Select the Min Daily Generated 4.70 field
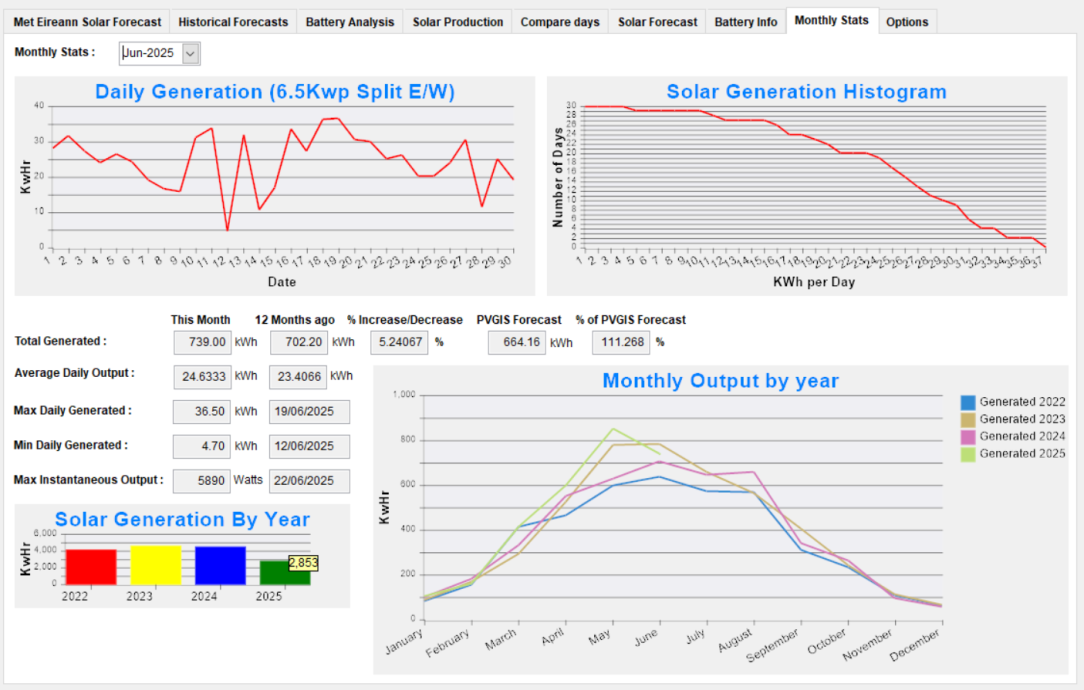Screen dimensions: 1084x690 202,446
